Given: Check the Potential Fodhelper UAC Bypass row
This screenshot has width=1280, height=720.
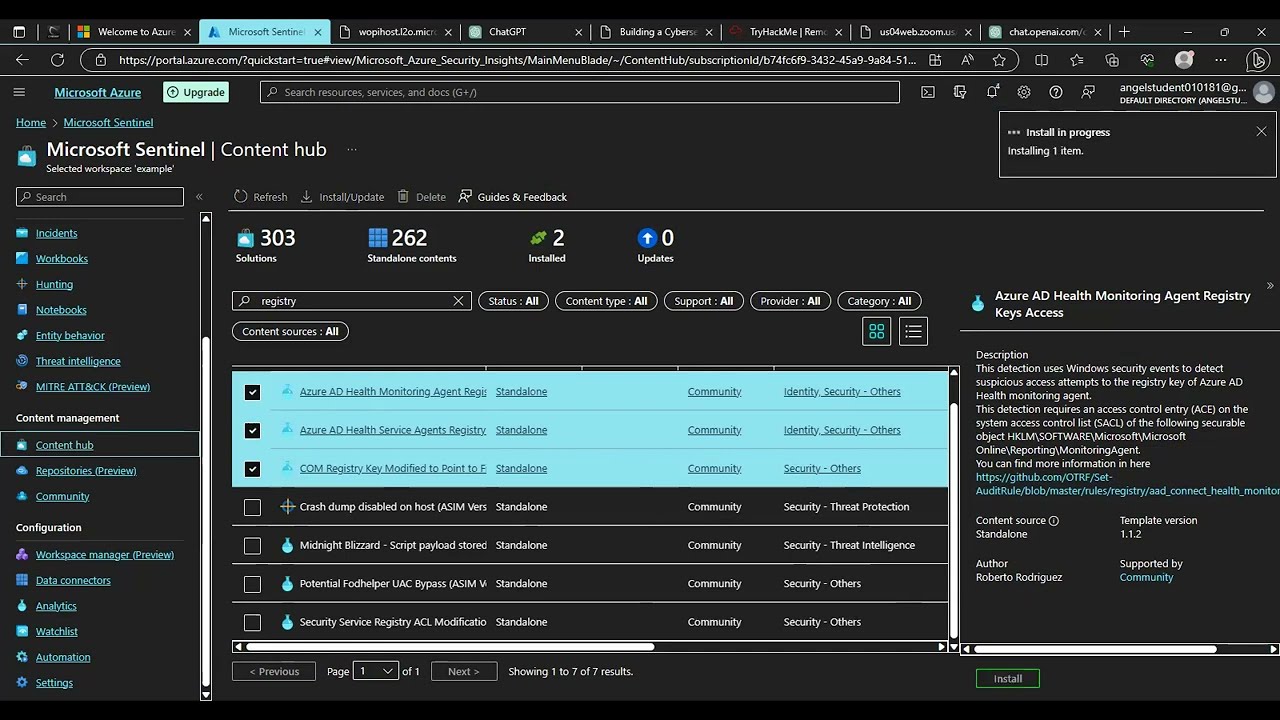Looking at the screenshot, I should pyautogui.click(x=252, y=584).
